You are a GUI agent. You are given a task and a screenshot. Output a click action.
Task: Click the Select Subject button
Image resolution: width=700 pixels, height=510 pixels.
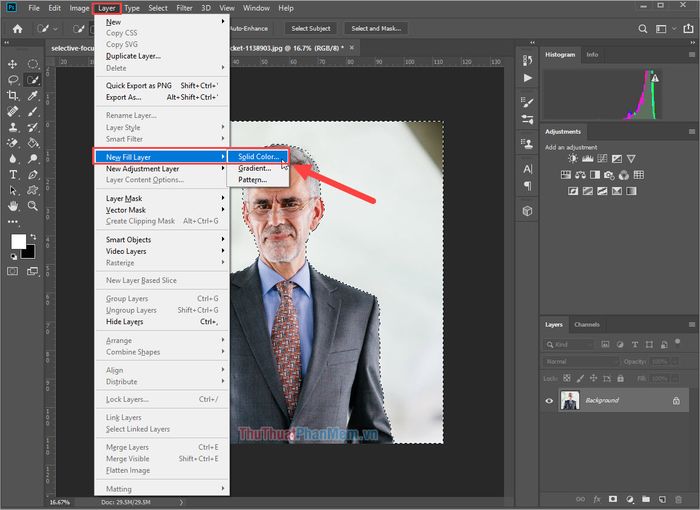311,29
